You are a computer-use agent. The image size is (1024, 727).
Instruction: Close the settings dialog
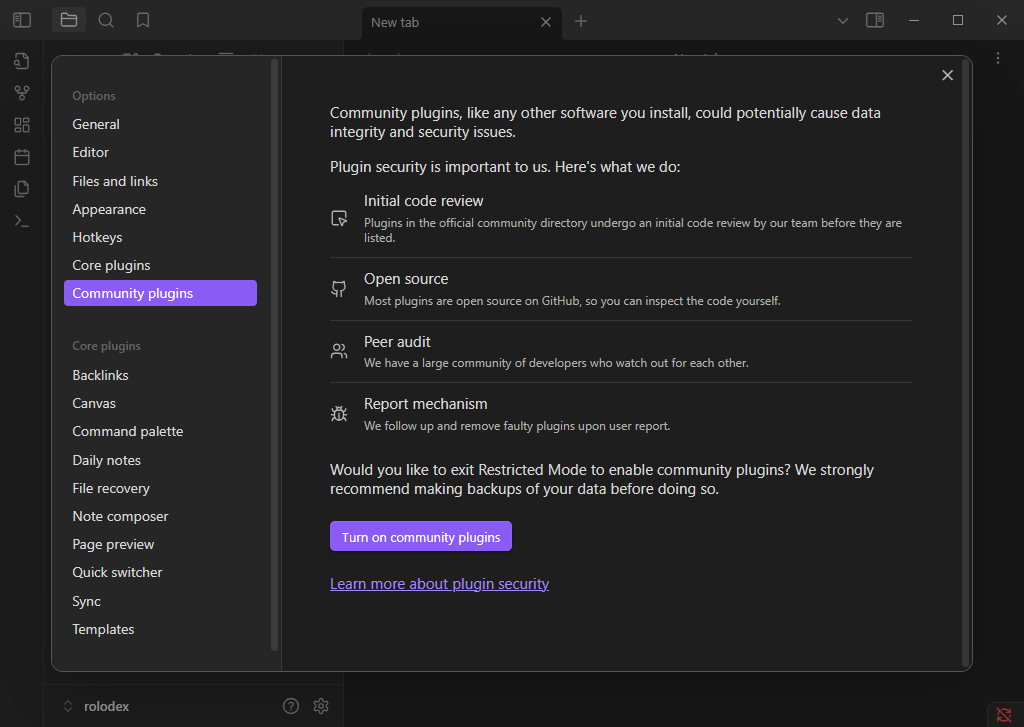[948, 75]
